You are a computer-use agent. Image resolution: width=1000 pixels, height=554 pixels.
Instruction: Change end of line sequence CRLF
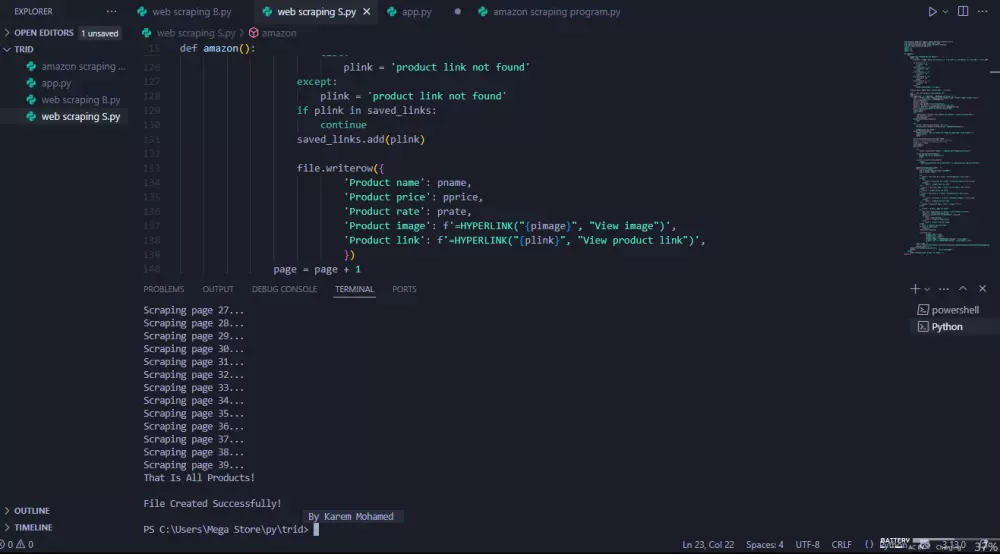tap(841, 544)
